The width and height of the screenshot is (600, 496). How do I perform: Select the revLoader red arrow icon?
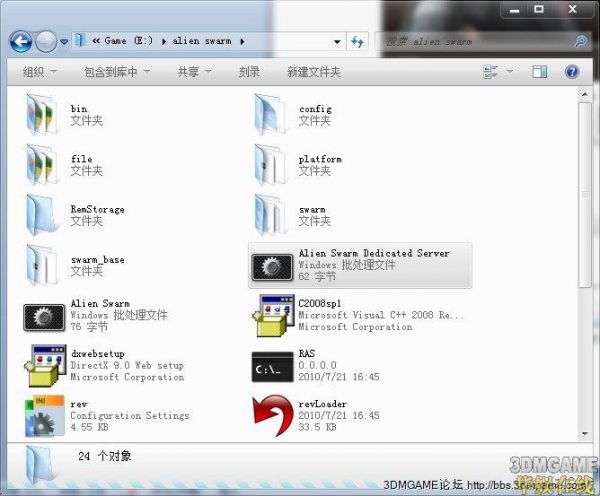click(x=273, y=416)
